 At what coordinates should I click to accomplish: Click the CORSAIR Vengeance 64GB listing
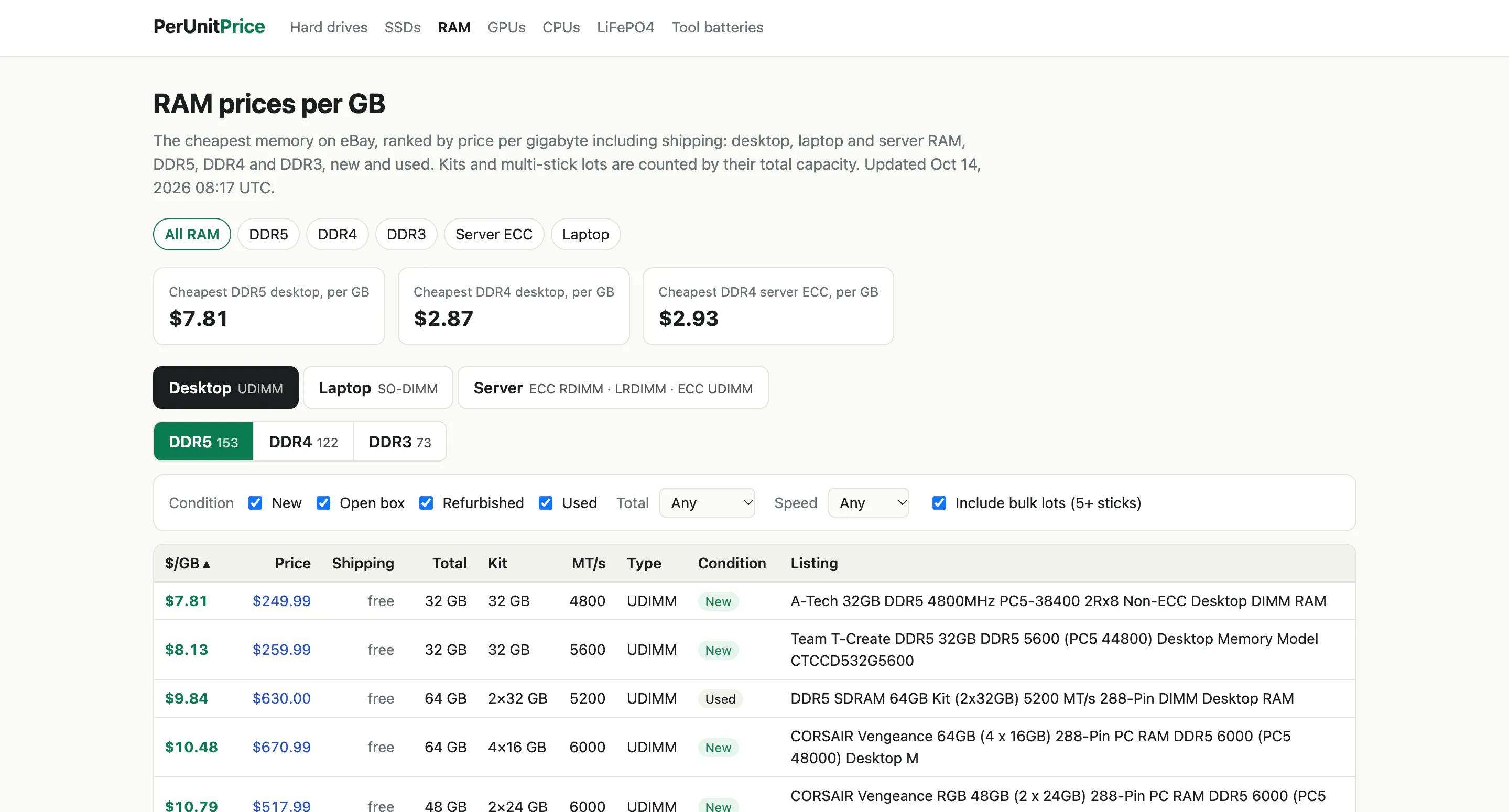pyautogui.click(x=1040, y=747)
